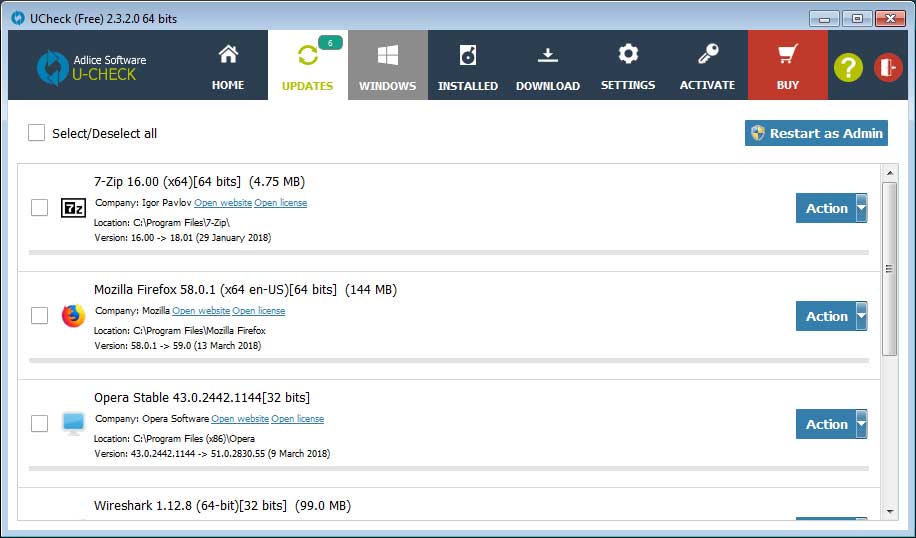916x538 pixels.
Task: Open the Updates tab refresh icon
Action: (307, 55)
